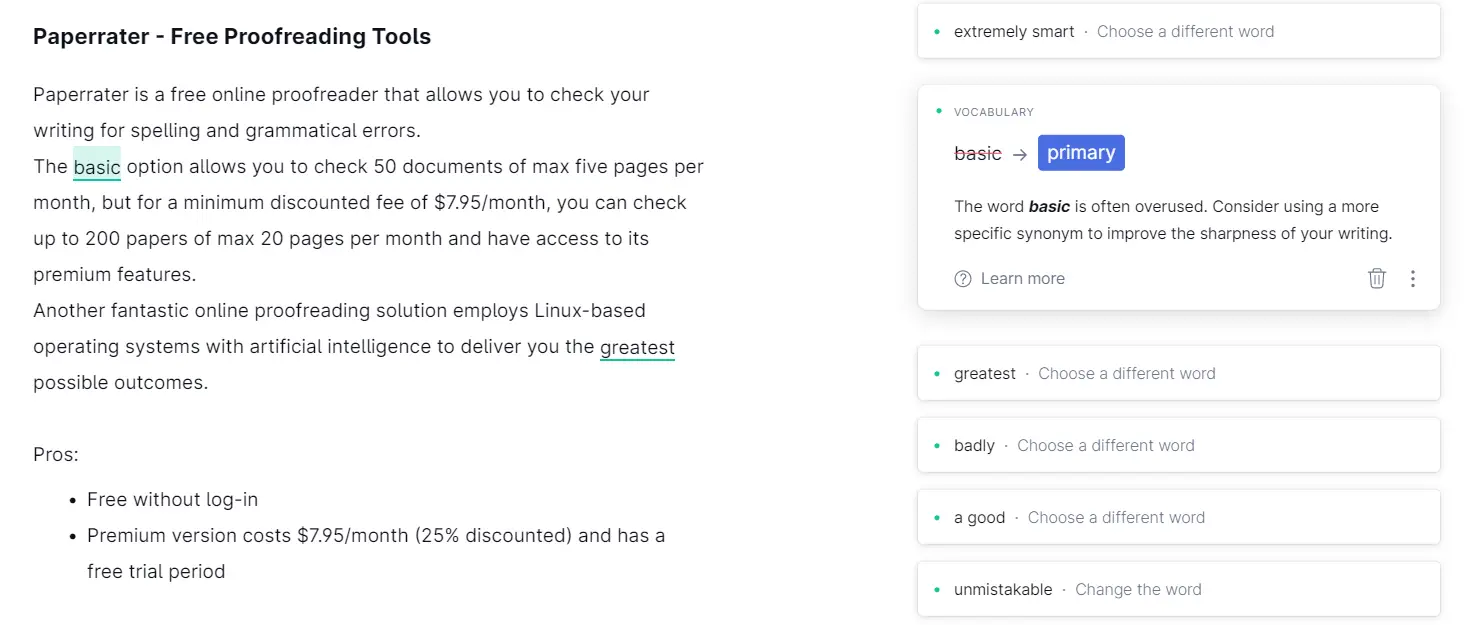Click the VOCABULARY category label
The height and width of the screenshot is (625, 1467).
pos(995,111)
